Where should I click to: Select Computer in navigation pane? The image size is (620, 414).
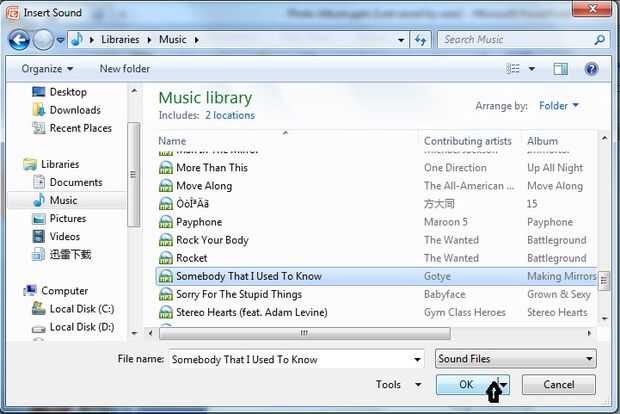(64, 291)
